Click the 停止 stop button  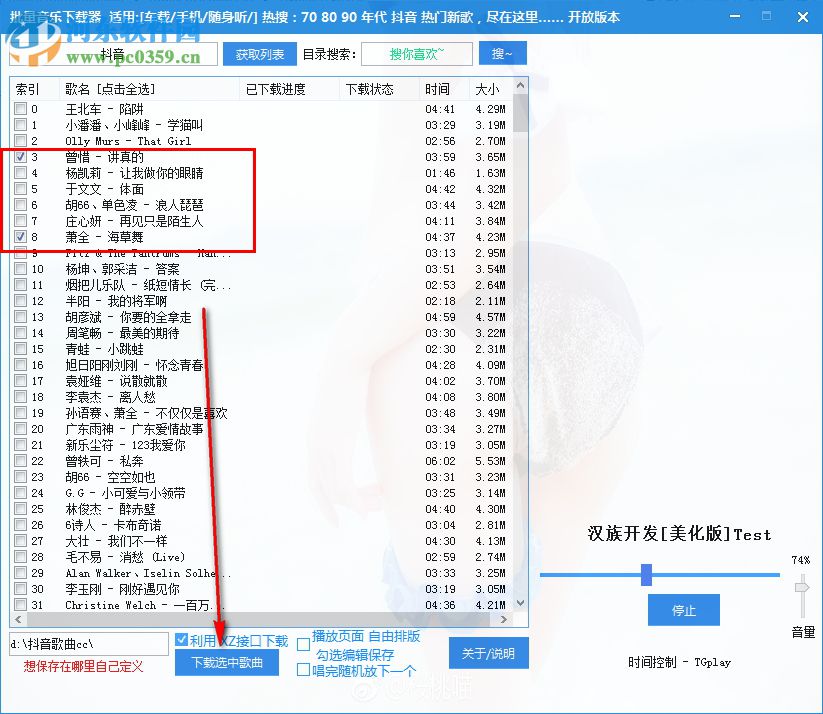683,610
